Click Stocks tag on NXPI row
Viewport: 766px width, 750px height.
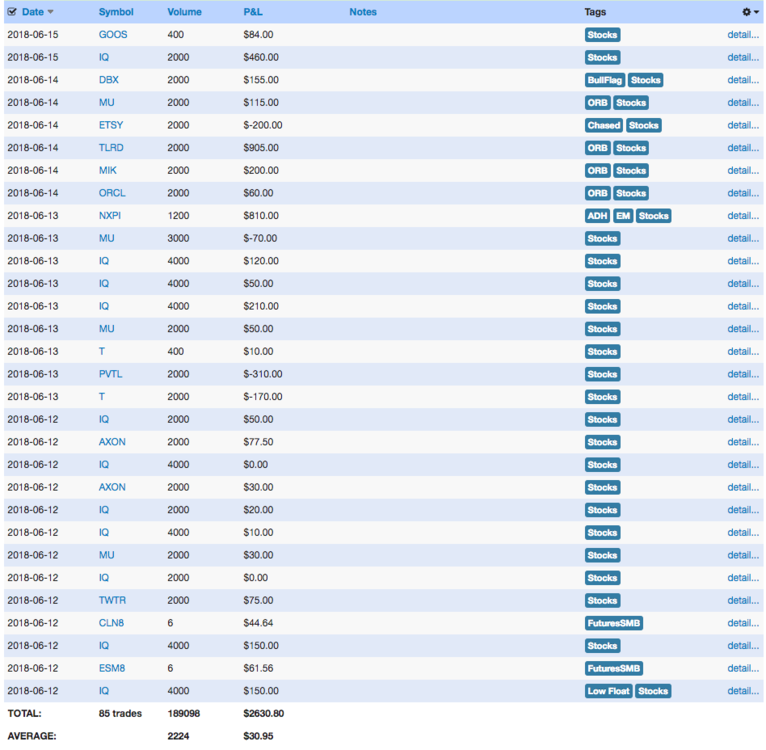(x=653, y=216)
